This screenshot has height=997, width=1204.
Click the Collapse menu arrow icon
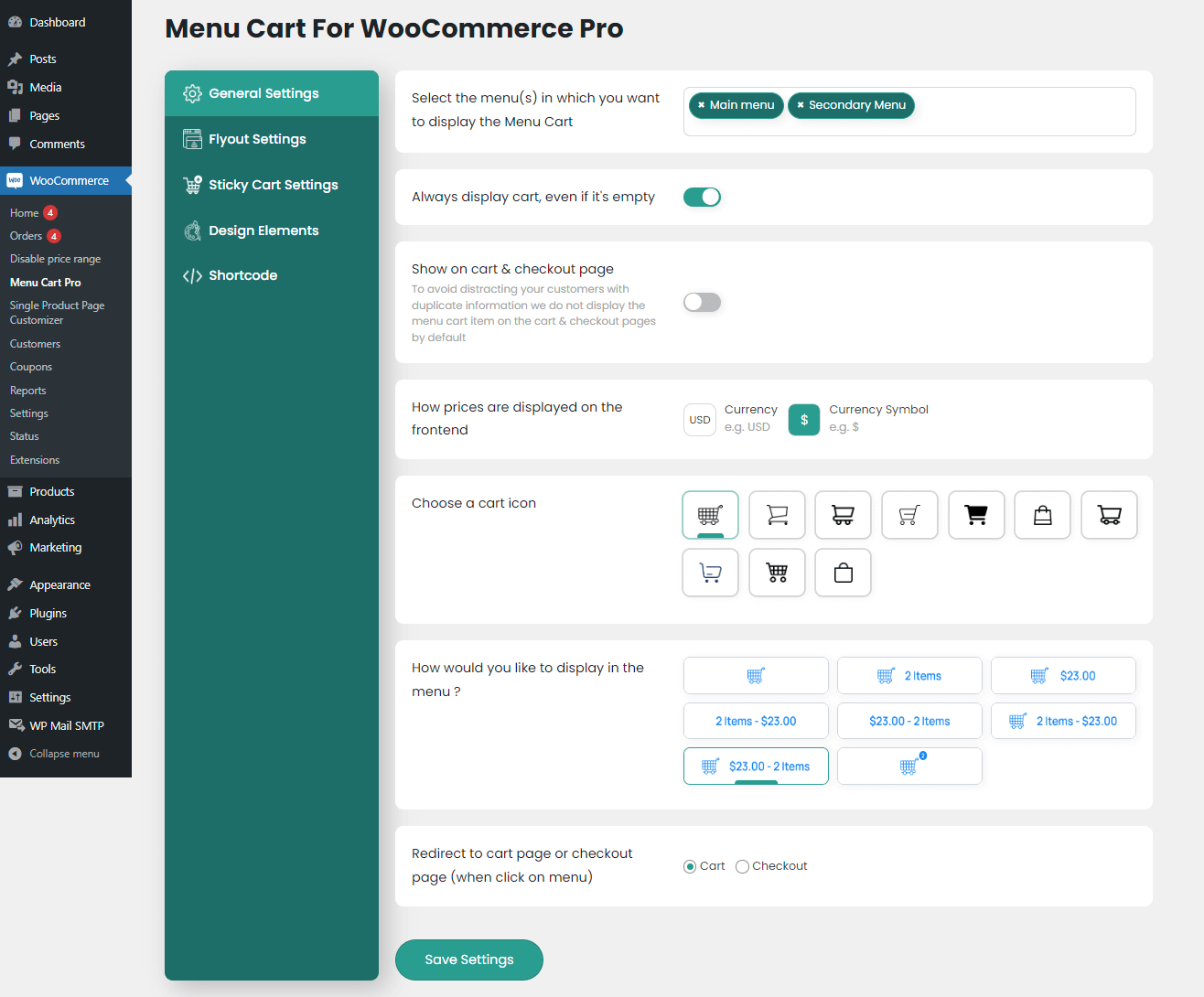[15, 754]
